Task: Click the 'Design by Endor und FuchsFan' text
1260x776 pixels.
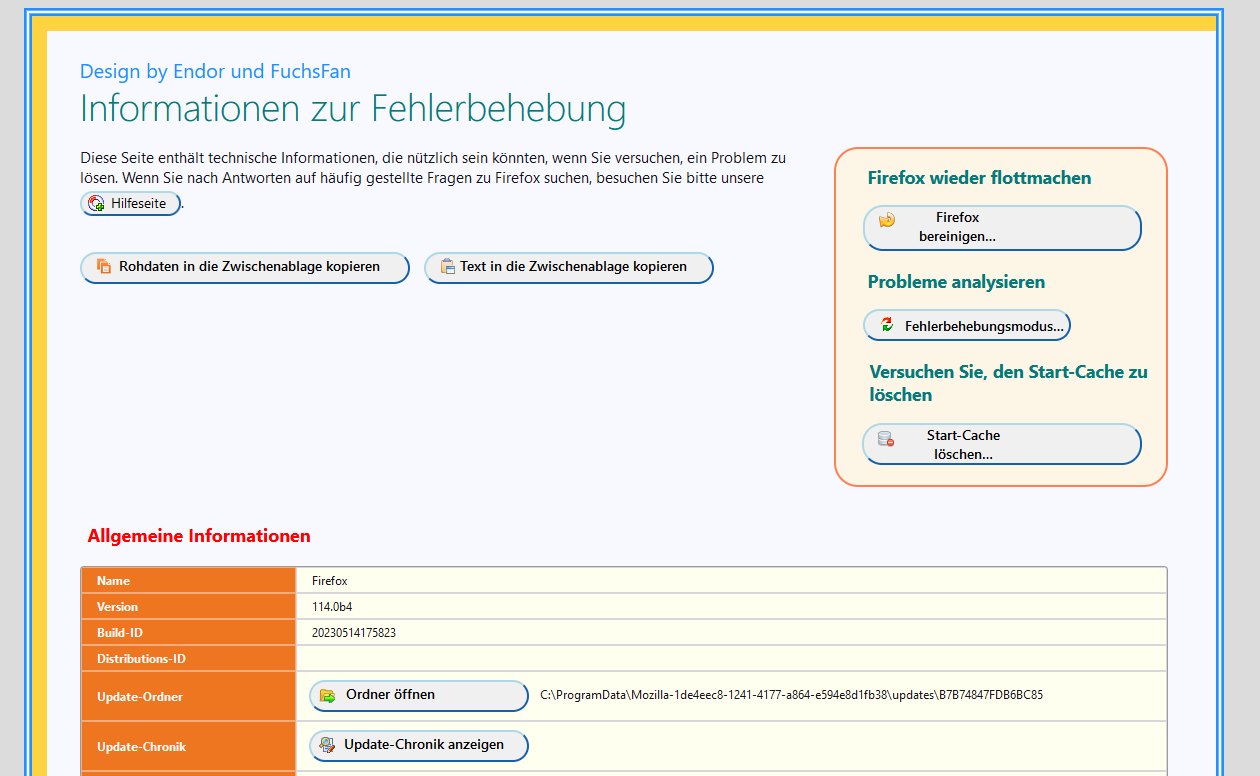Action: pyautogui.click(x=215, y=71)
